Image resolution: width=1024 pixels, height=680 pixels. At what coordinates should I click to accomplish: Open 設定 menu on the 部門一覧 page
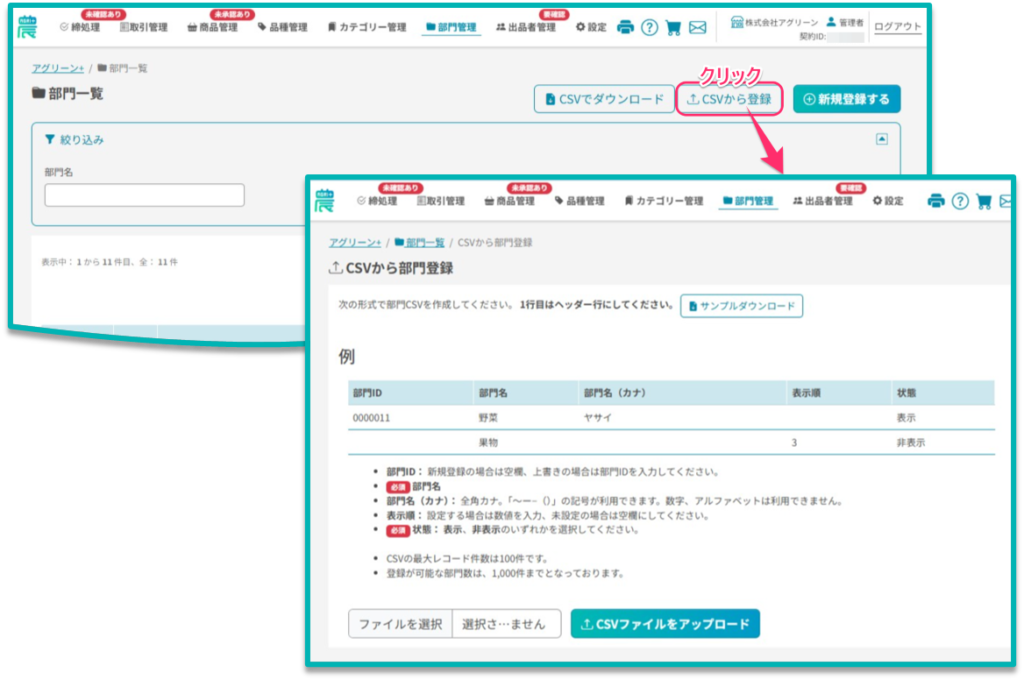click(591, 27)
